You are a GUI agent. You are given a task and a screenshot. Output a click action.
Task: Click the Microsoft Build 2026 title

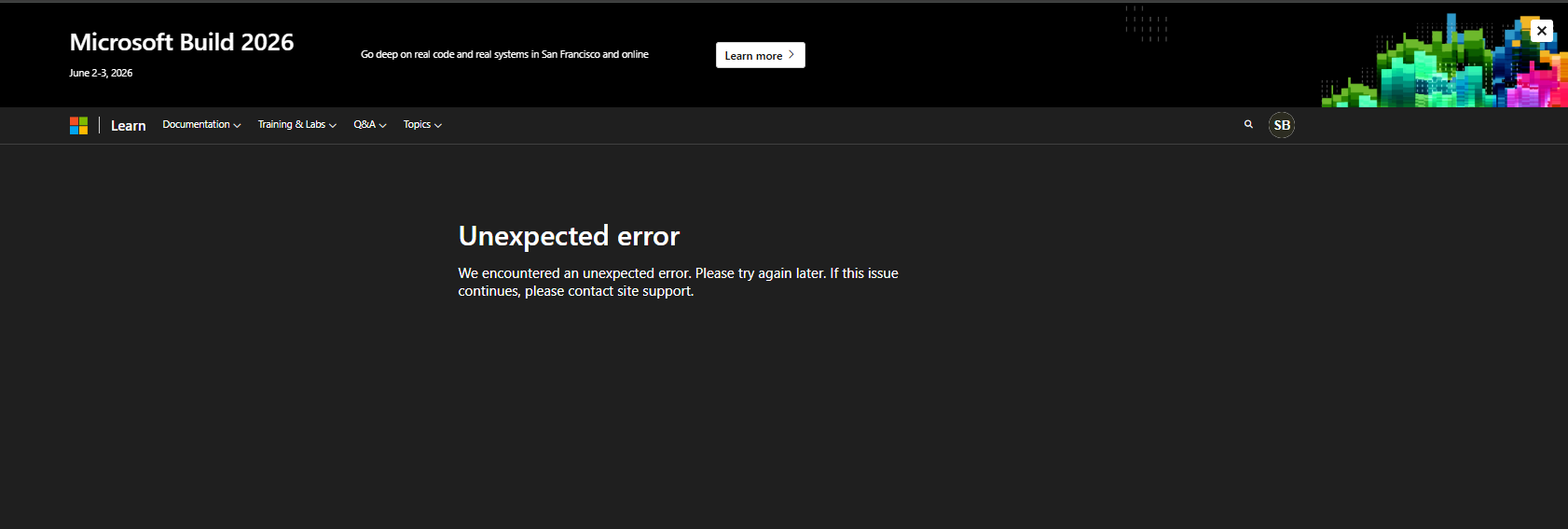182,42
